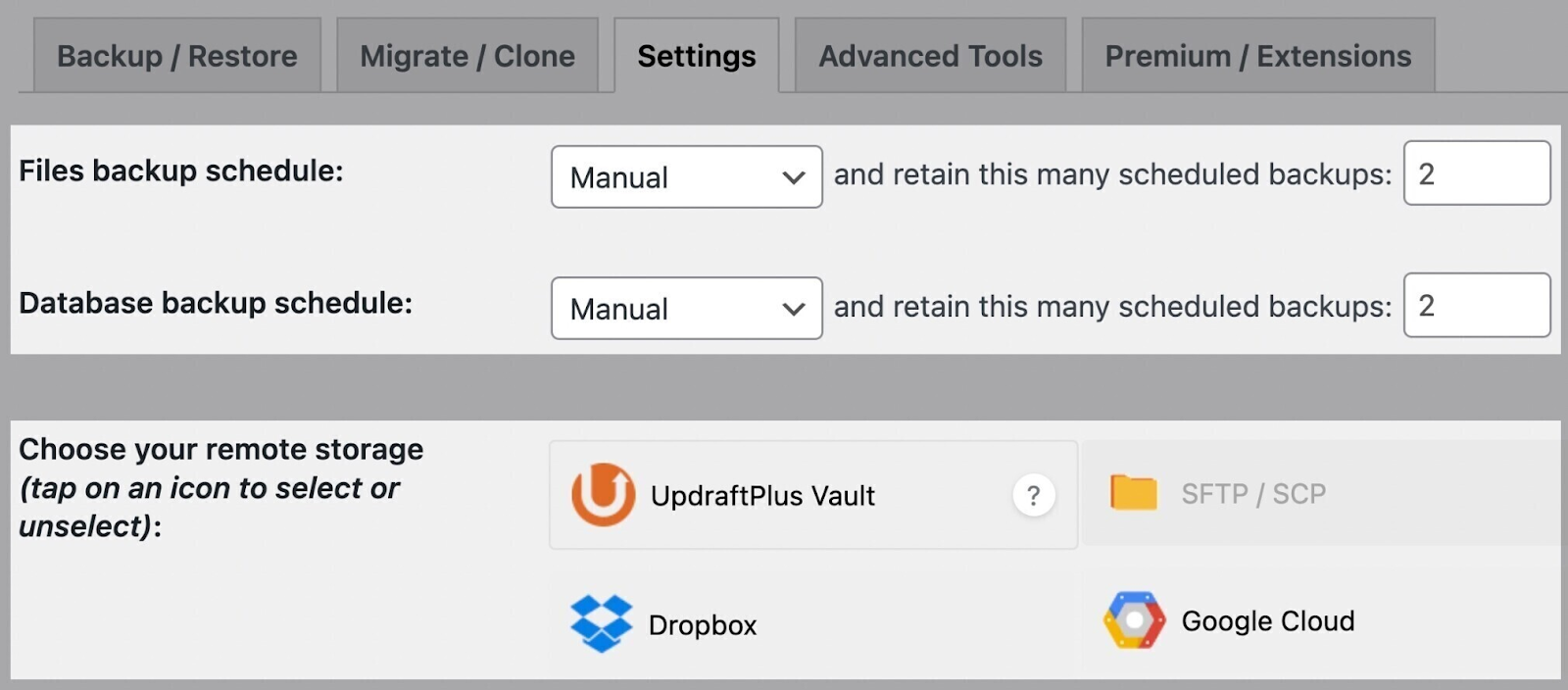Open the UpdraftPlus Vault help question mark
The image size is (1568, 690).
click(x=1033, y=496)
